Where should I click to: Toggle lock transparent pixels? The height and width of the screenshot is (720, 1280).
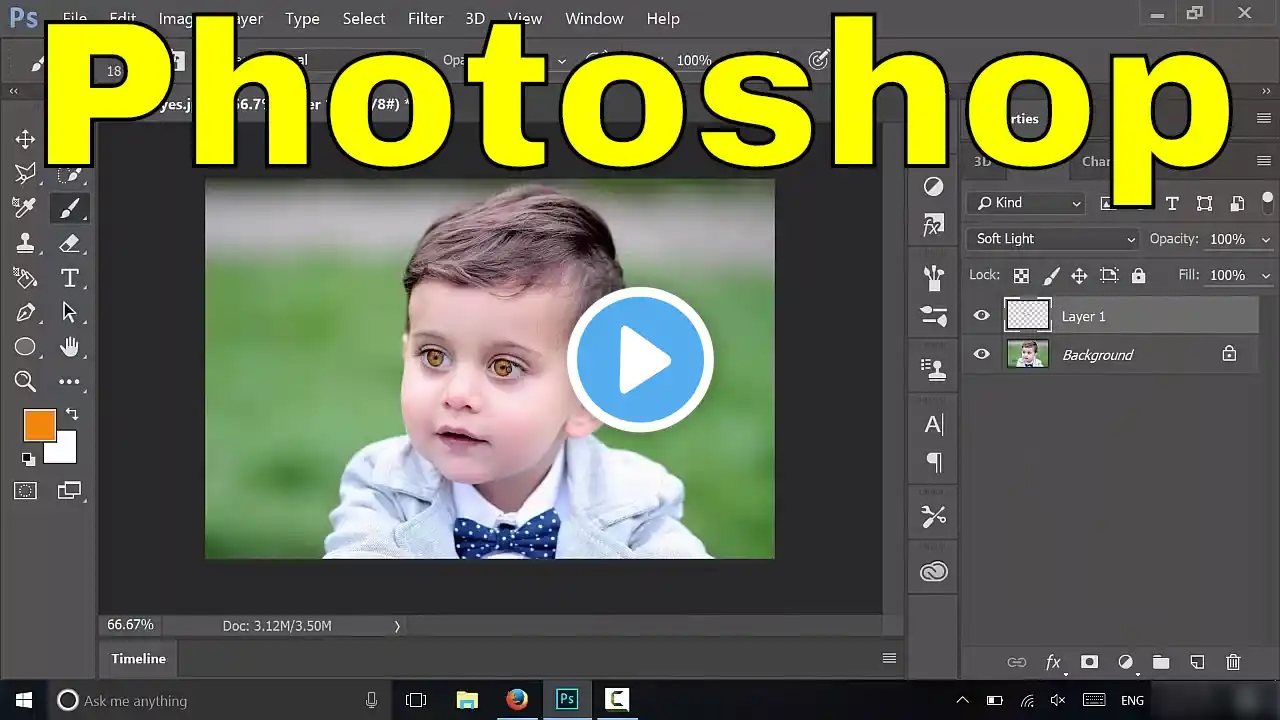1020,276
